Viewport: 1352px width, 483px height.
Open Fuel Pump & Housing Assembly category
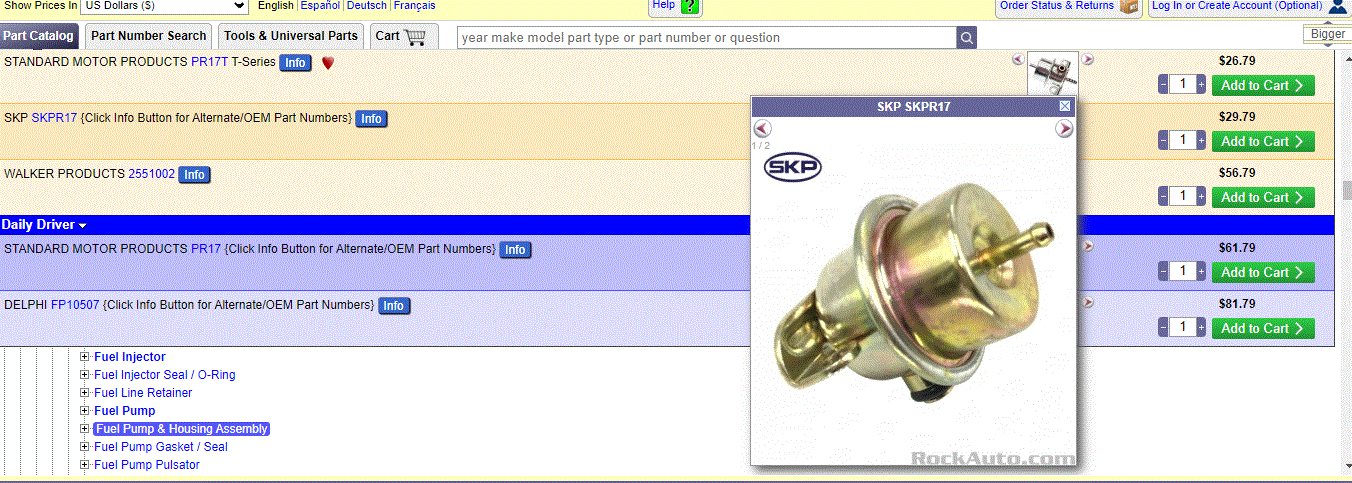tap(181, 429)
